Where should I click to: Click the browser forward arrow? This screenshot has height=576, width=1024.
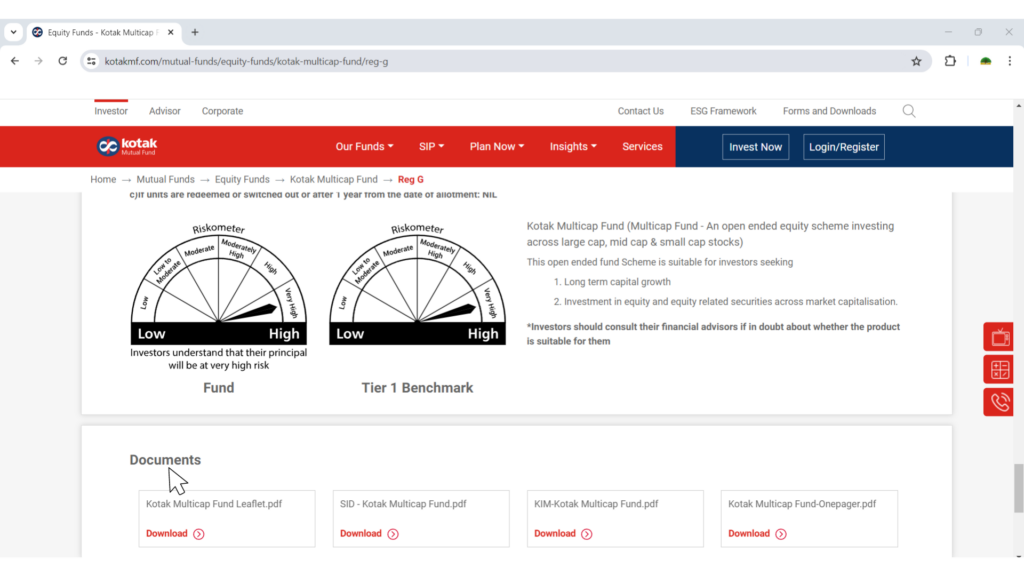click(39, 61)
